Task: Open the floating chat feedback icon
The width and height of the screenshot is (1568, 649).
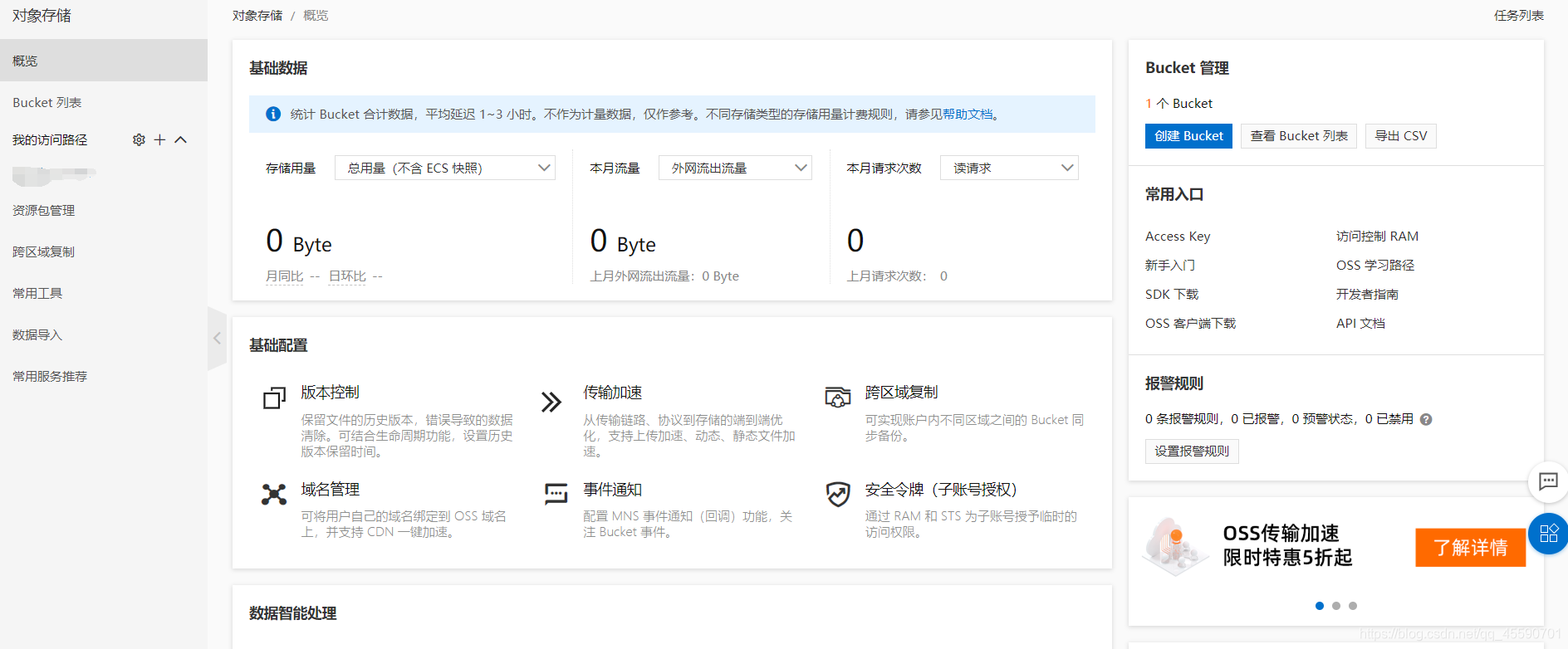Action: 1548,481
